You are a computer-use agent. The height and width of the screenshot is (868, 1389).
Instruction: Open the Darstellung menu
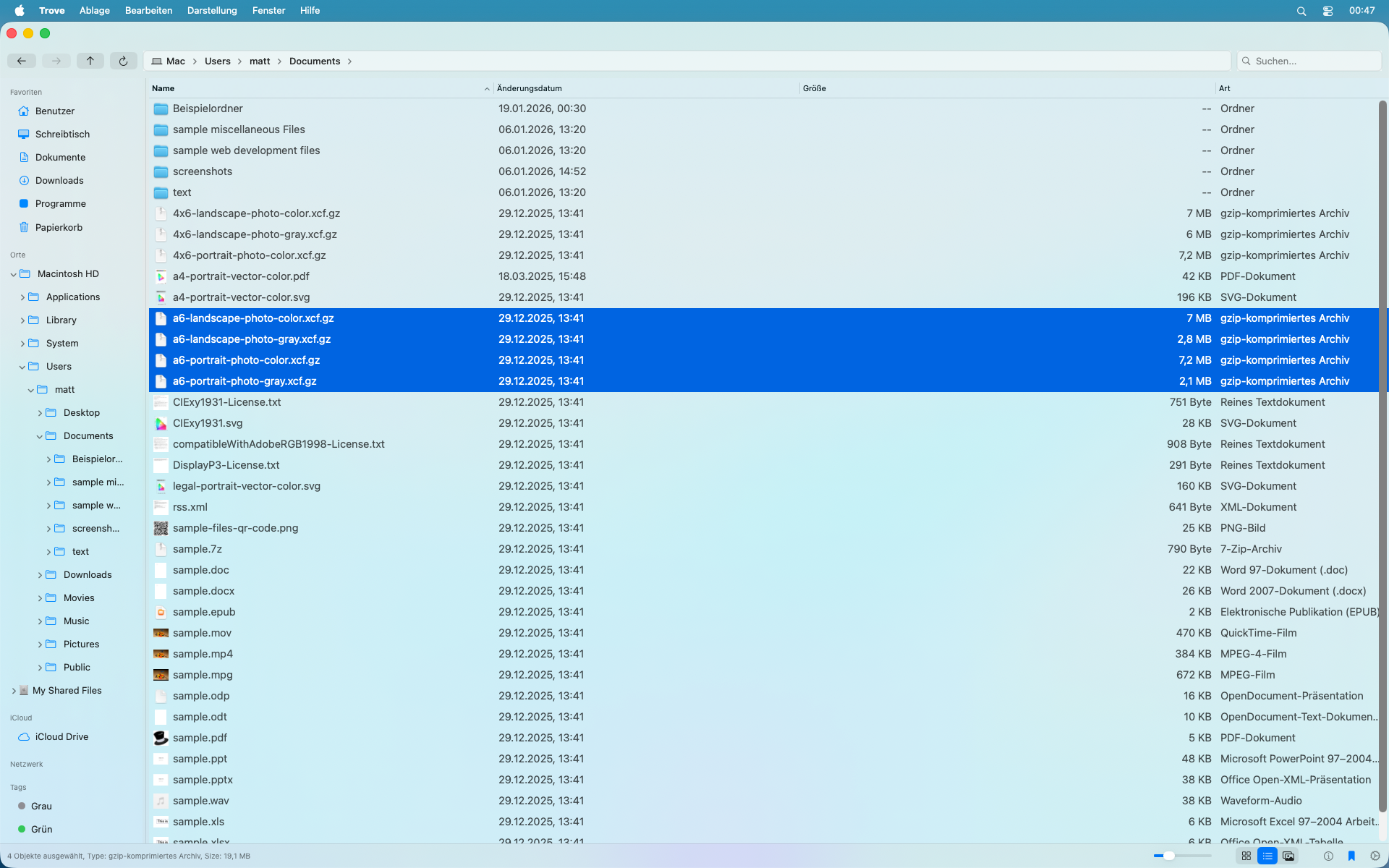(x=212, y=10)
